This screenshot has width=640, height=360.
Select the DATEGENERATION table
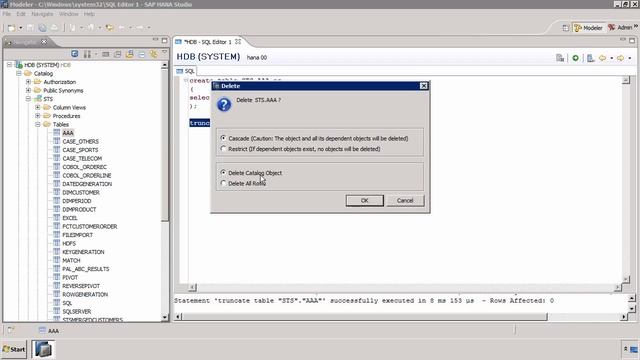pyautogui.click(x=87, y=184)
